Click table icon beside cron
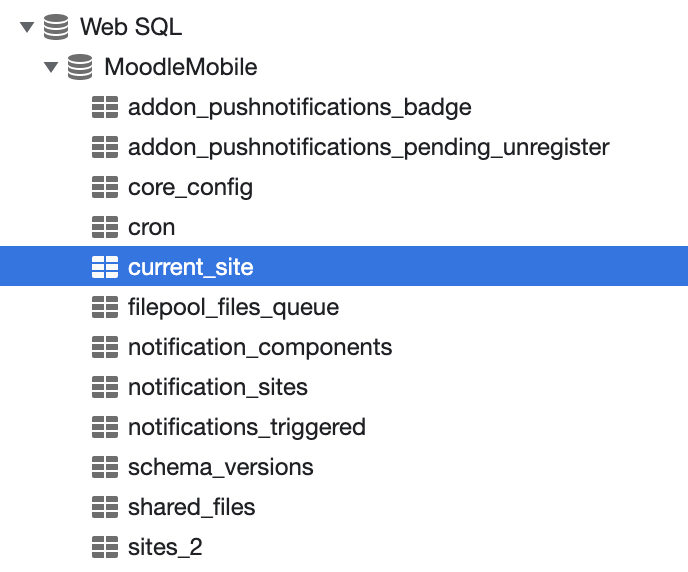688x572 pixels. tap(105, 227)
